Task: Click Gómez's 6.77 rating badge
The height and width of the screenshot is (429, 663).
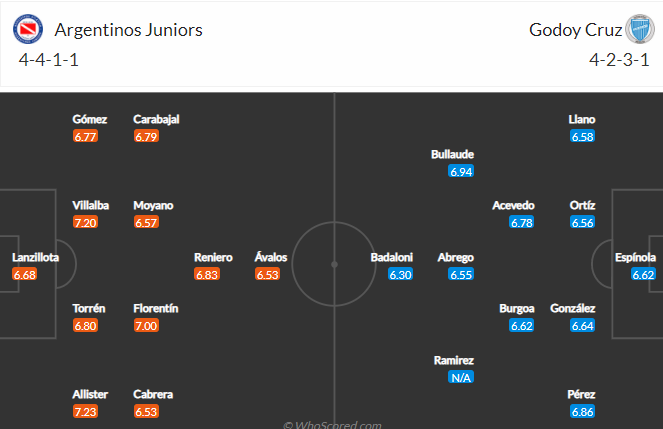Action: 85,136
